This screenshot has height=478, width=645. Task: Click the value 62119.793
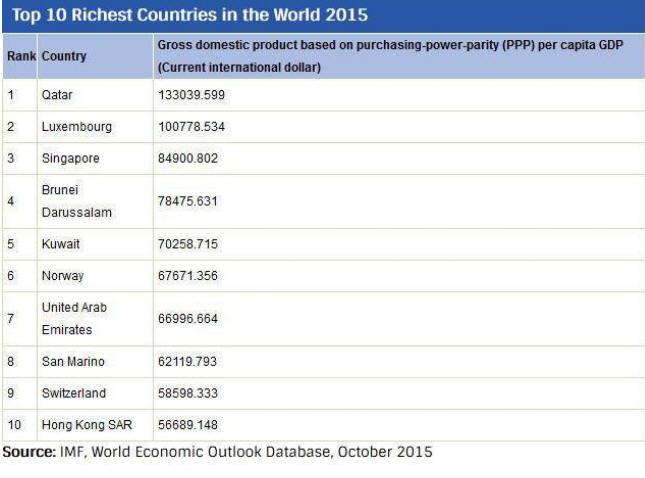click(x=187, y=362)
